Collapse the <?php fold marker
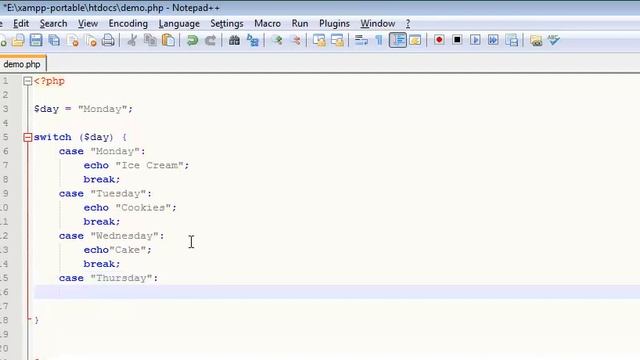This screenshot has width=640, height=360. point(27,81)
